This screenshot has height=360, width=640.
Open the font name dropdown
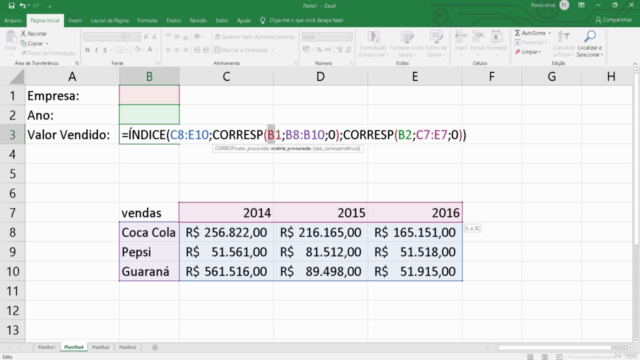[x=121, y=37]
